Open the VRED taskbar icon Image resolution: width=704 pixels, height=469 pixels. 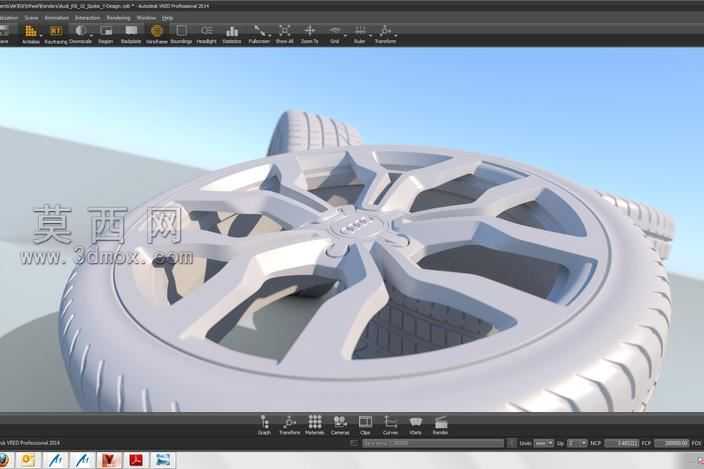click(109, 460)
